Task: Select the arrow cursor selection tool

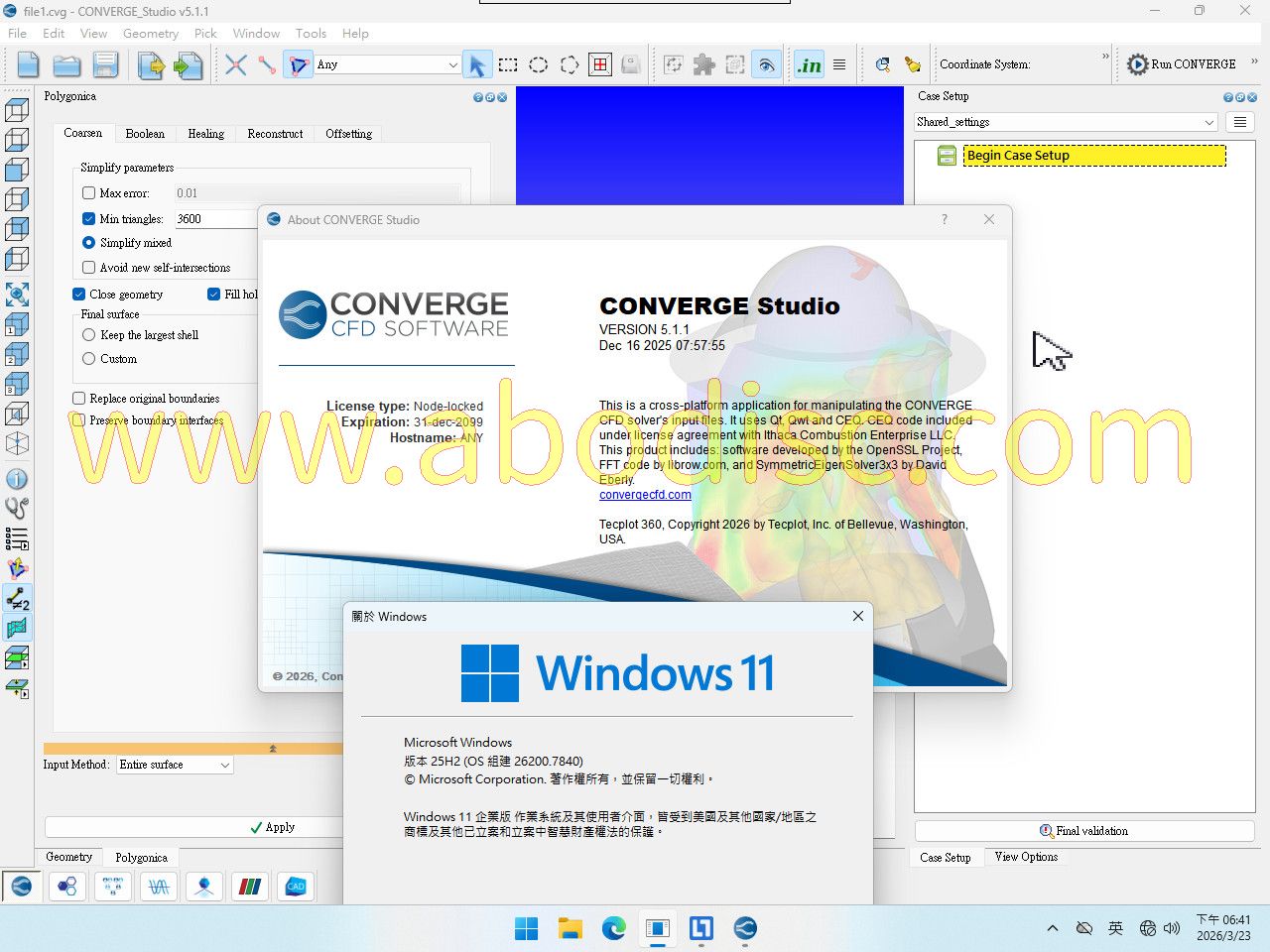Action: tap(477, 65)
